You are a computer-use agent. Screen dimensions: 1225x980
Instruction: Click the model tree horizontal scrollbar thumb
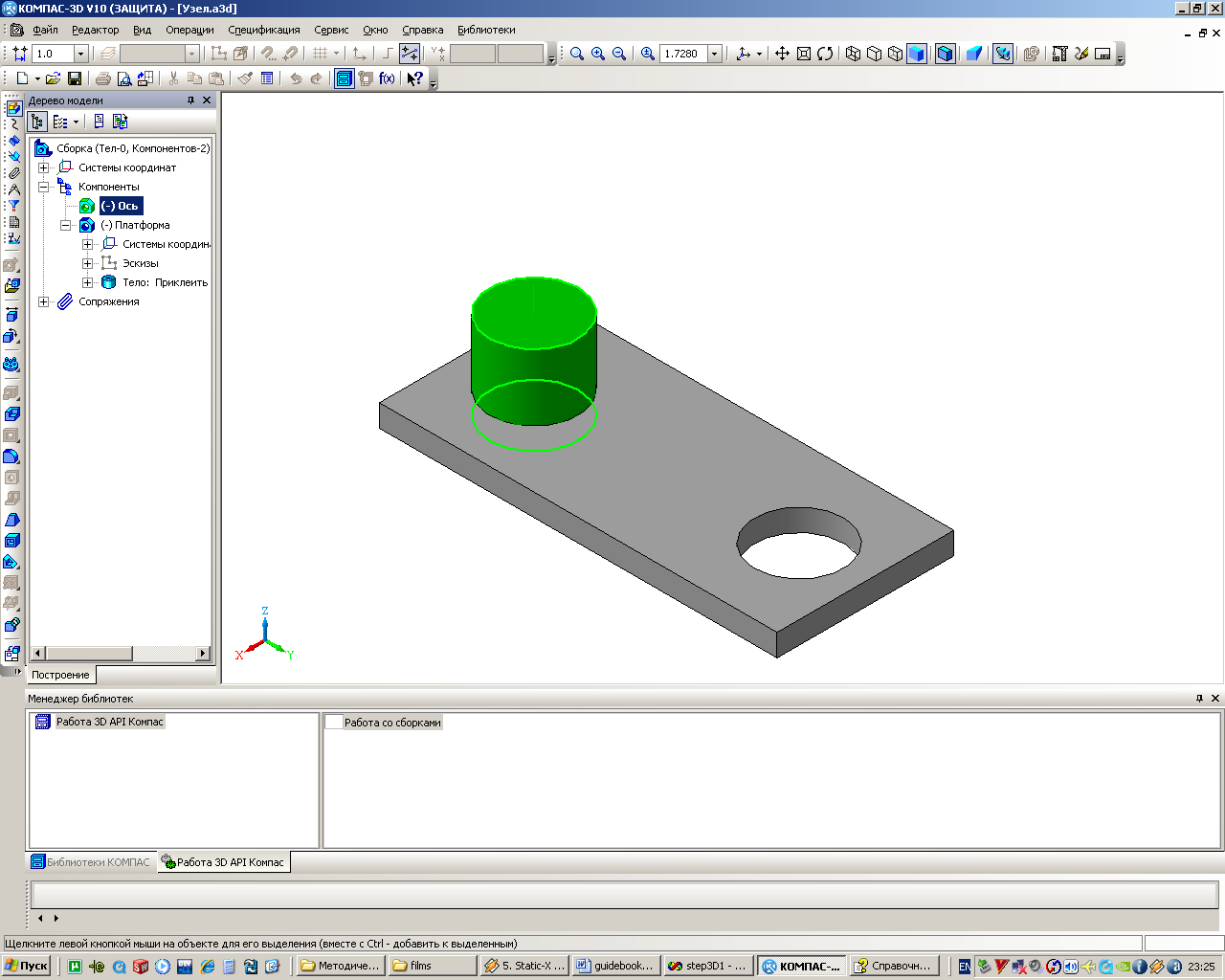coord(82,654)
